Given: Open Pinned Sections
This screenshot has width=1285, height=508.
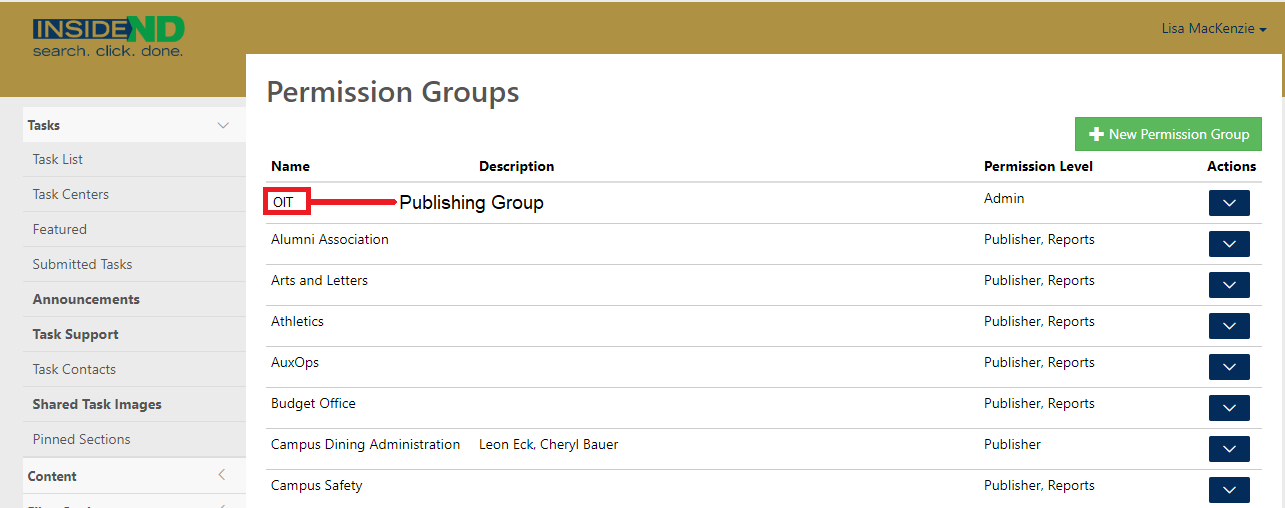Looking at the screenshot, I should (x=81, y=439).
